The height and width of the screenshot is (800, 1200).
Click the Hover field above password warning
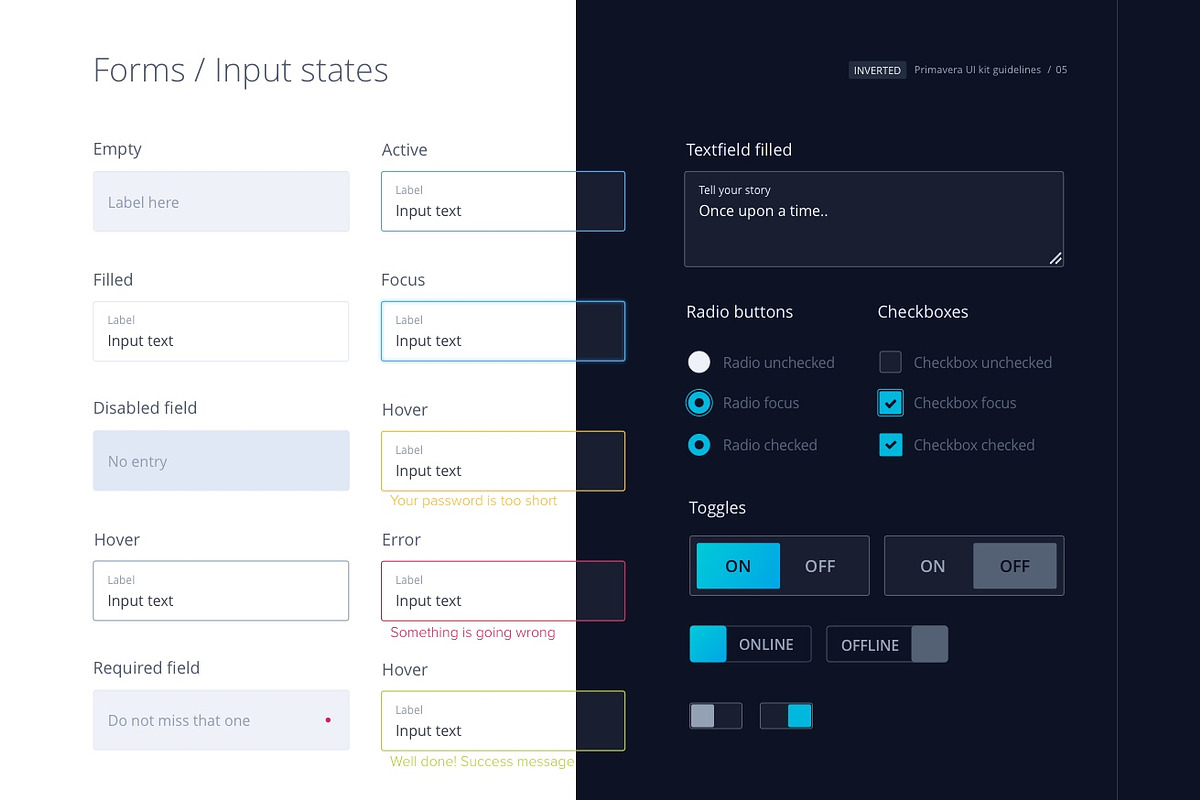(503, 461)
